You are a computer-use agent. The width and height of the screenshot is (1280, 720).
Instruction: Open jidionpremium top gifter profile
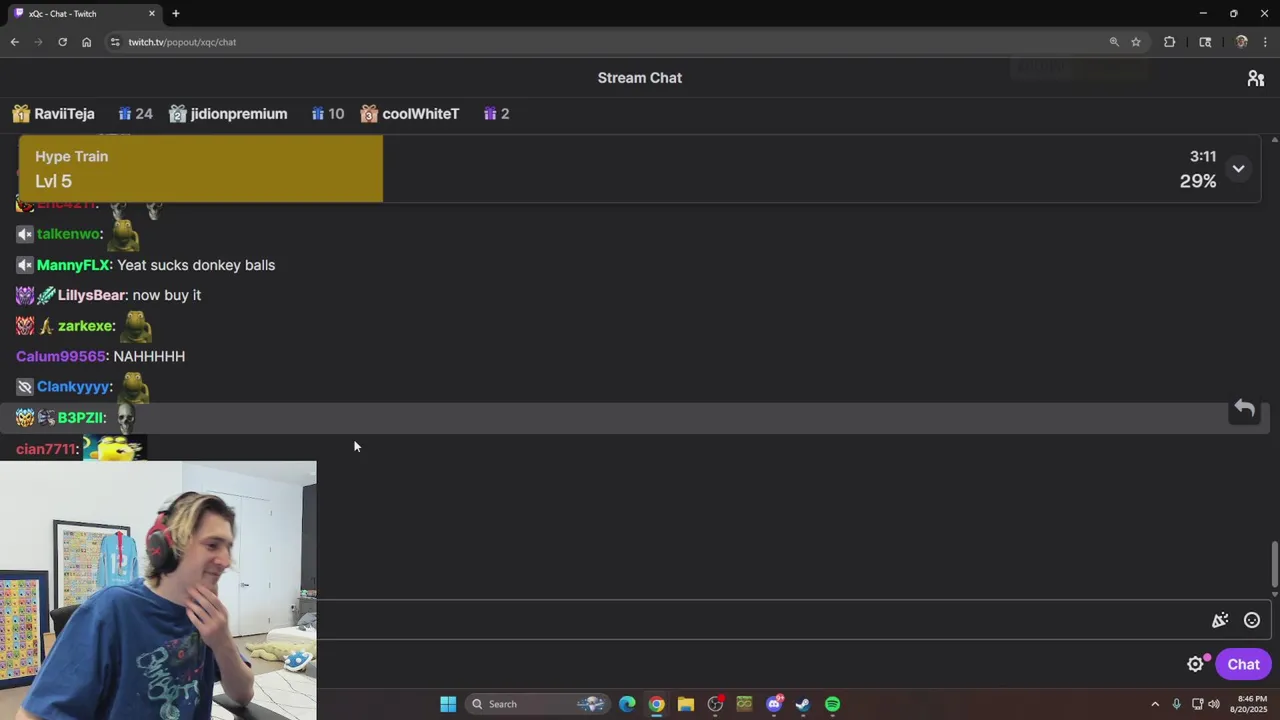tap(239, 114)
